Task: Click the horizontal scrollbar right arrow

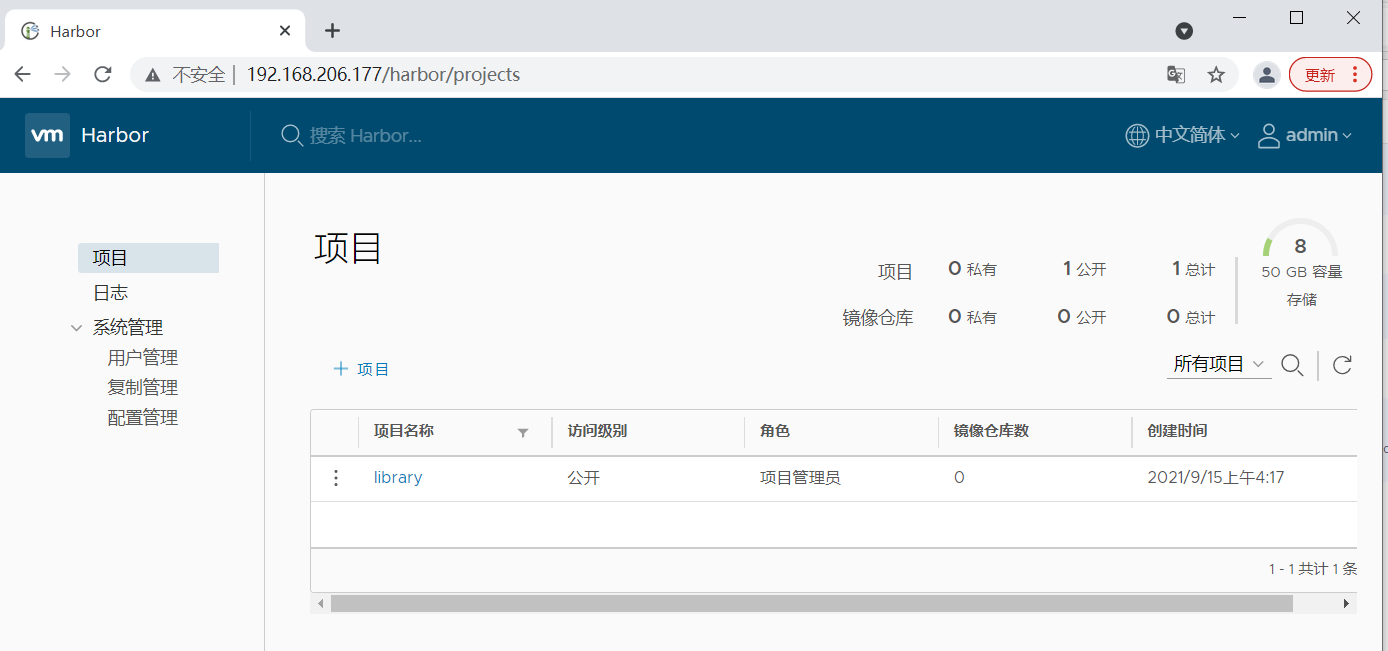Action: click(1346, 604)
